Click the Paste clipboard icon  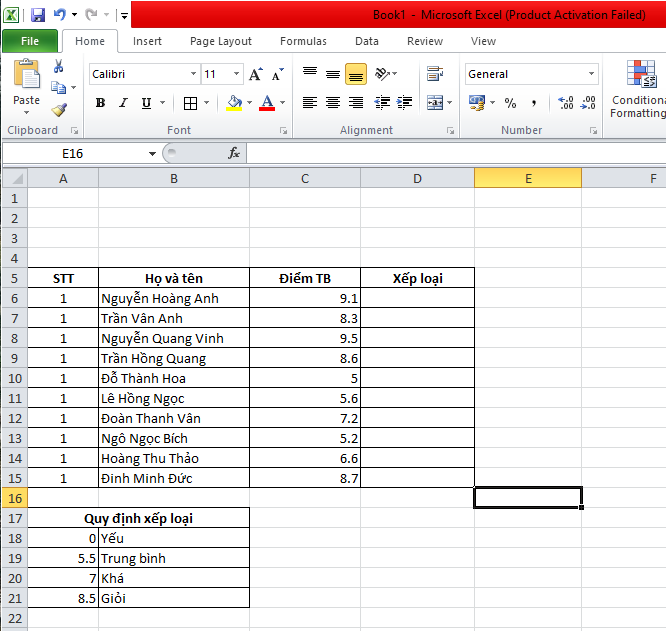[26, 74]
